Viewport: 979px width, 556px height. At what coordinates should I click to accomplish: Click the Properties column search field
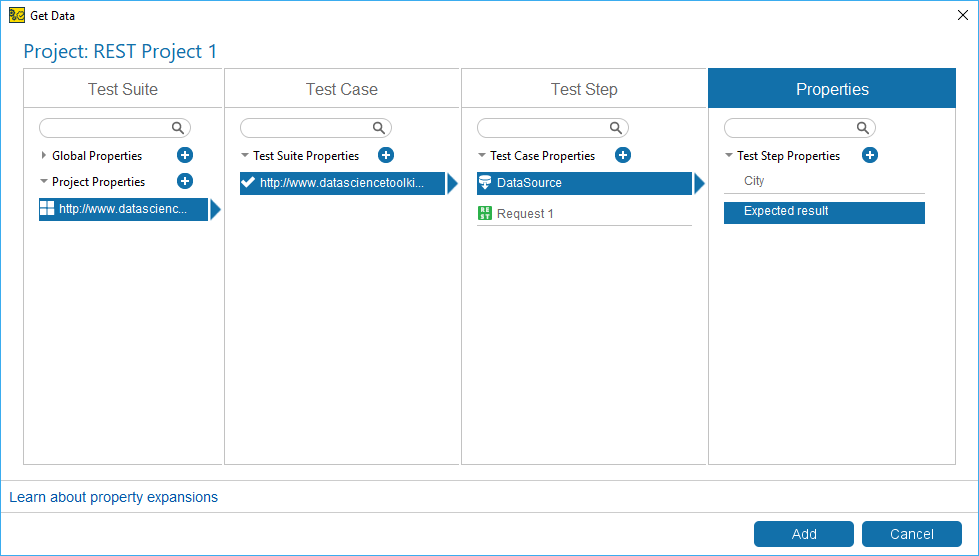[790, 128]
